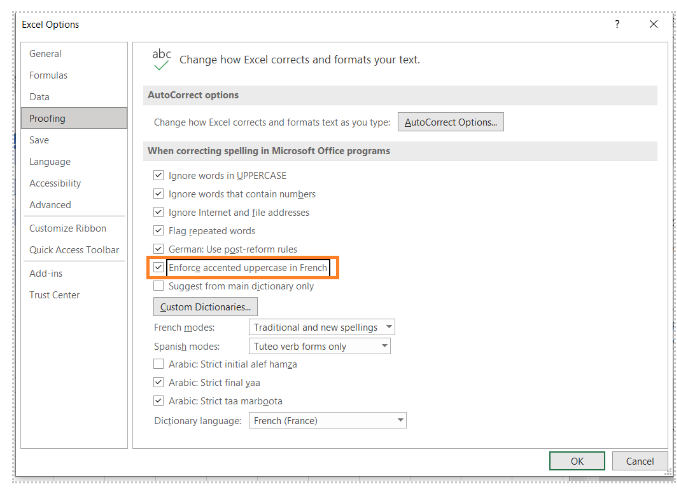Open the Customize Ribbon section
The width and height of the screenshot is (677, 488).
(x=67, y=228)
